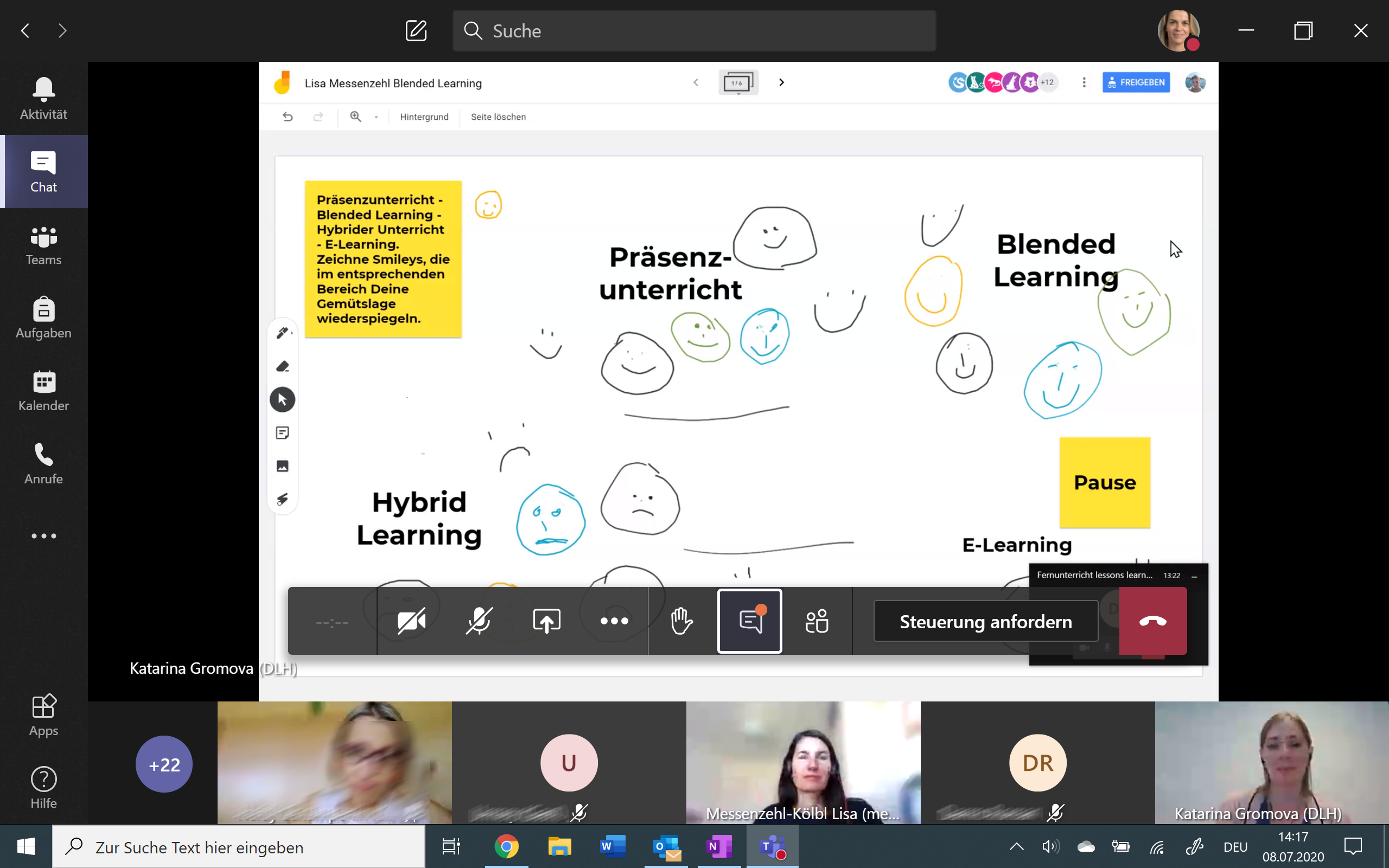Open the Teams chat panel during the call
This screenshot has height=868, width=1389.
click(748, 621)
